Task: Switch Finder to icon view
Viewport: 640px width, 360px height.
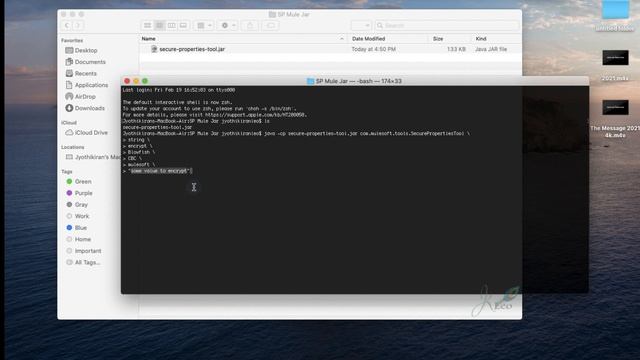Action: [147, 25]
